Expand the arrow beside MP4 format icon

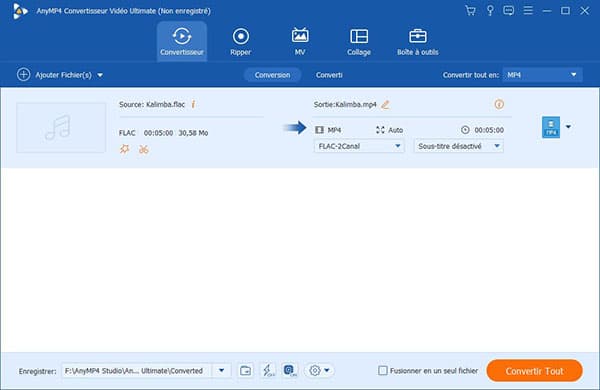(x=569, y=127)
